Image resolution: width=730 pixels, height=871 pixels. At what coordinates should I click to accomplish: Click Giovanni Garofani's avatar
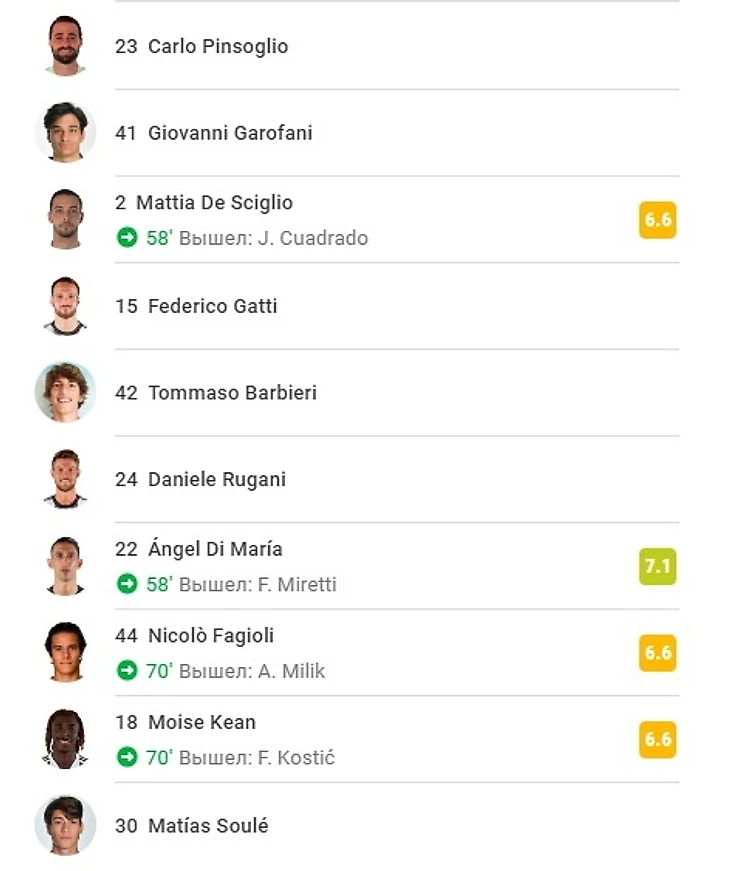[66, 132]
